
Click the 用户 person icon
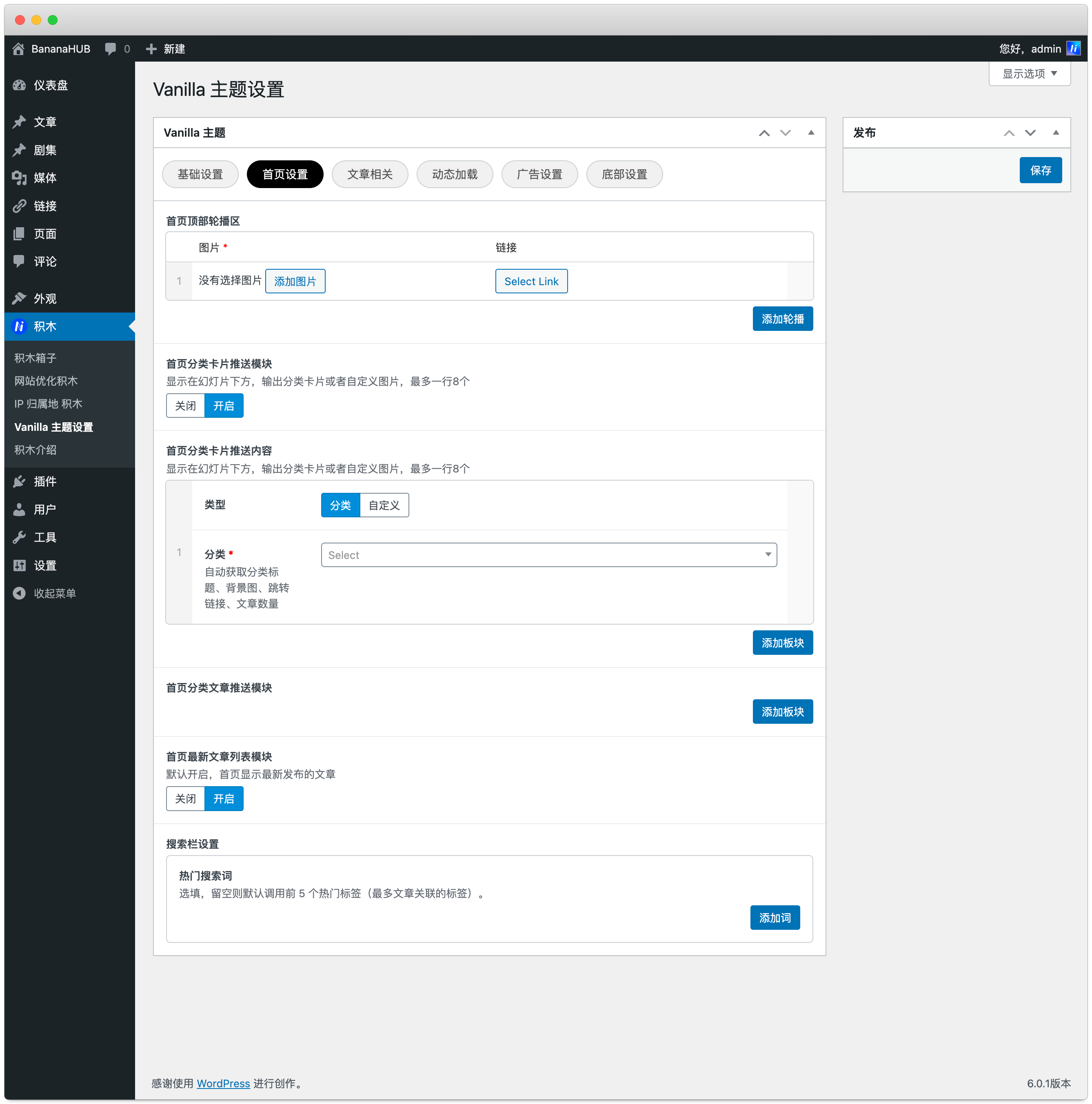click(x=20, y=509)
